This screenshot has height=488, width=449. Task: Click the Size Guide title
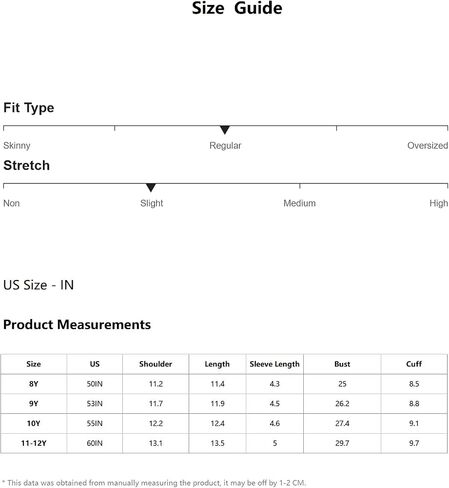click(237, 8)
